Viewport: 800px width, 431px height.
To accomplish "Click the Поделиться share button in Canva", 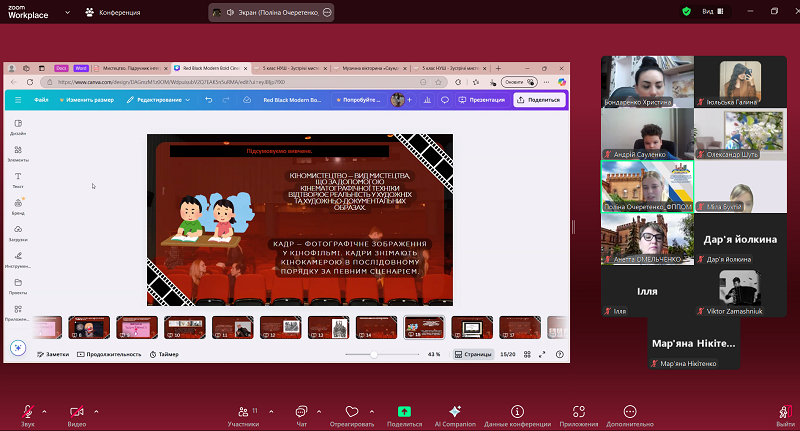I will pos(539,100).
